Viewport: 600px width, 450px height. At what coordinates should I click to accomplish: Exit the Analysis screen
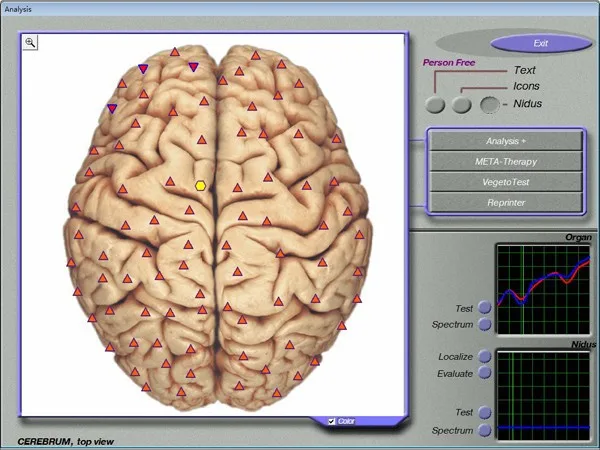(x=541, y=43)
